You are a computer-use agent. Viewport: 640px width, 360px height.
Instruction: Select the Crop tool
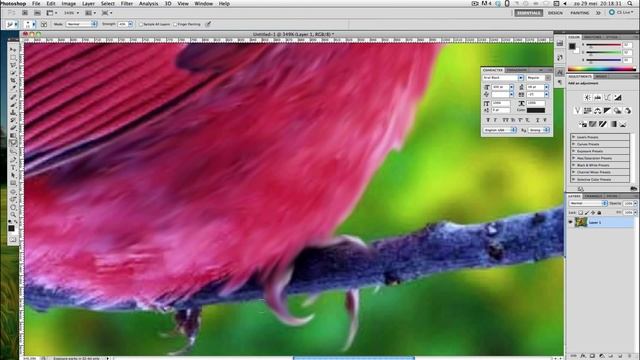(13, 81)
